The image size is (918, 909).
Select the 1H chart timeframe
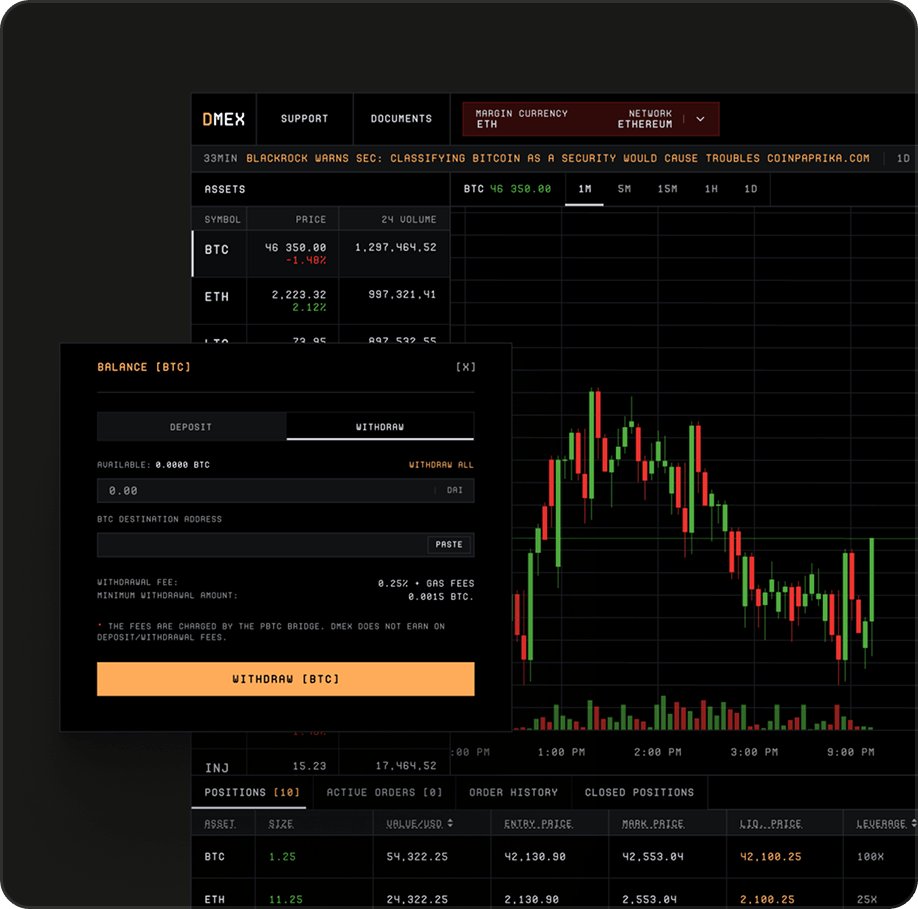[711, 189]
